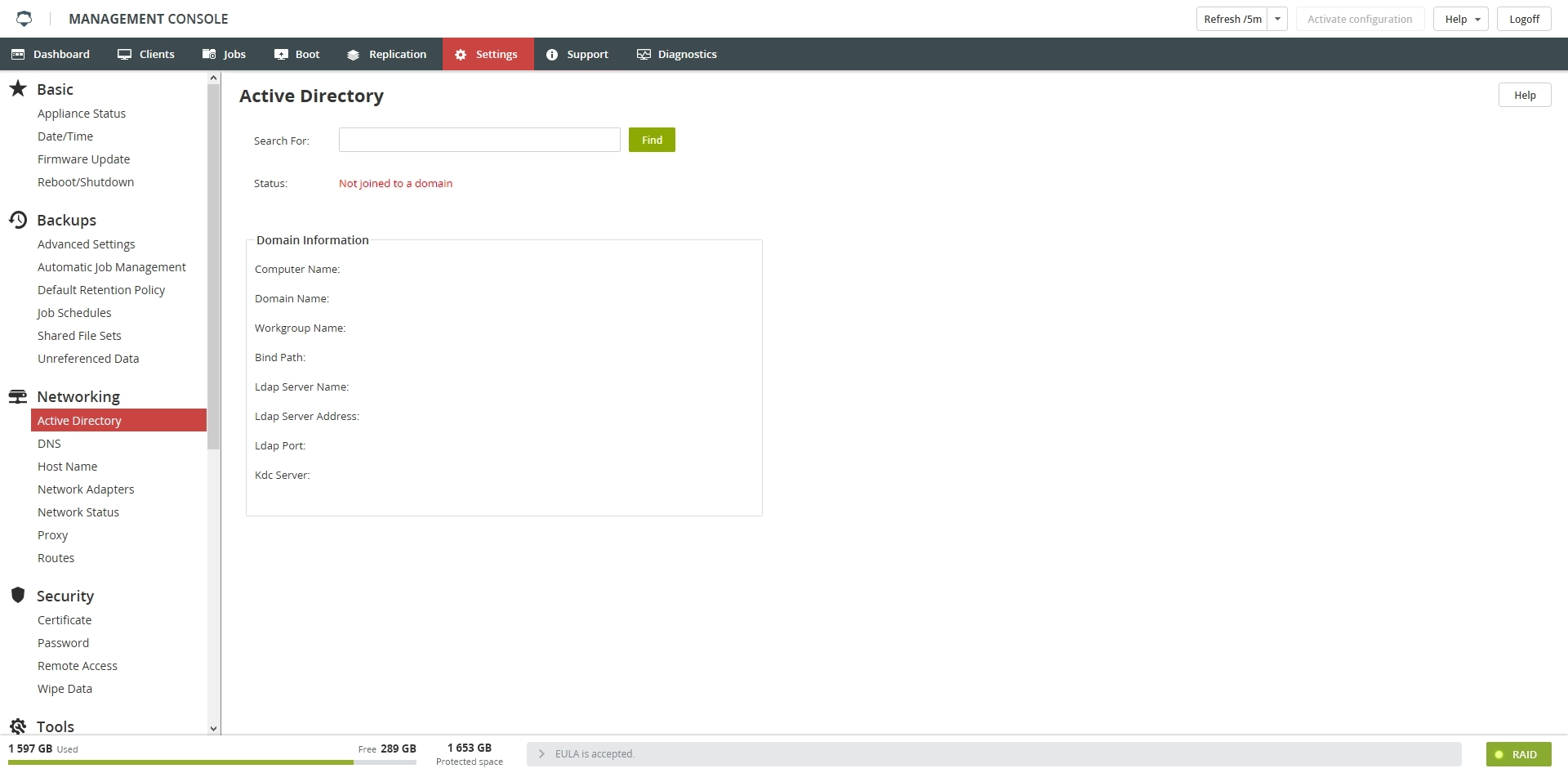1568x773 pixels.
Task: Click the Replication layers icon
Action: click(x=353, y=55)
